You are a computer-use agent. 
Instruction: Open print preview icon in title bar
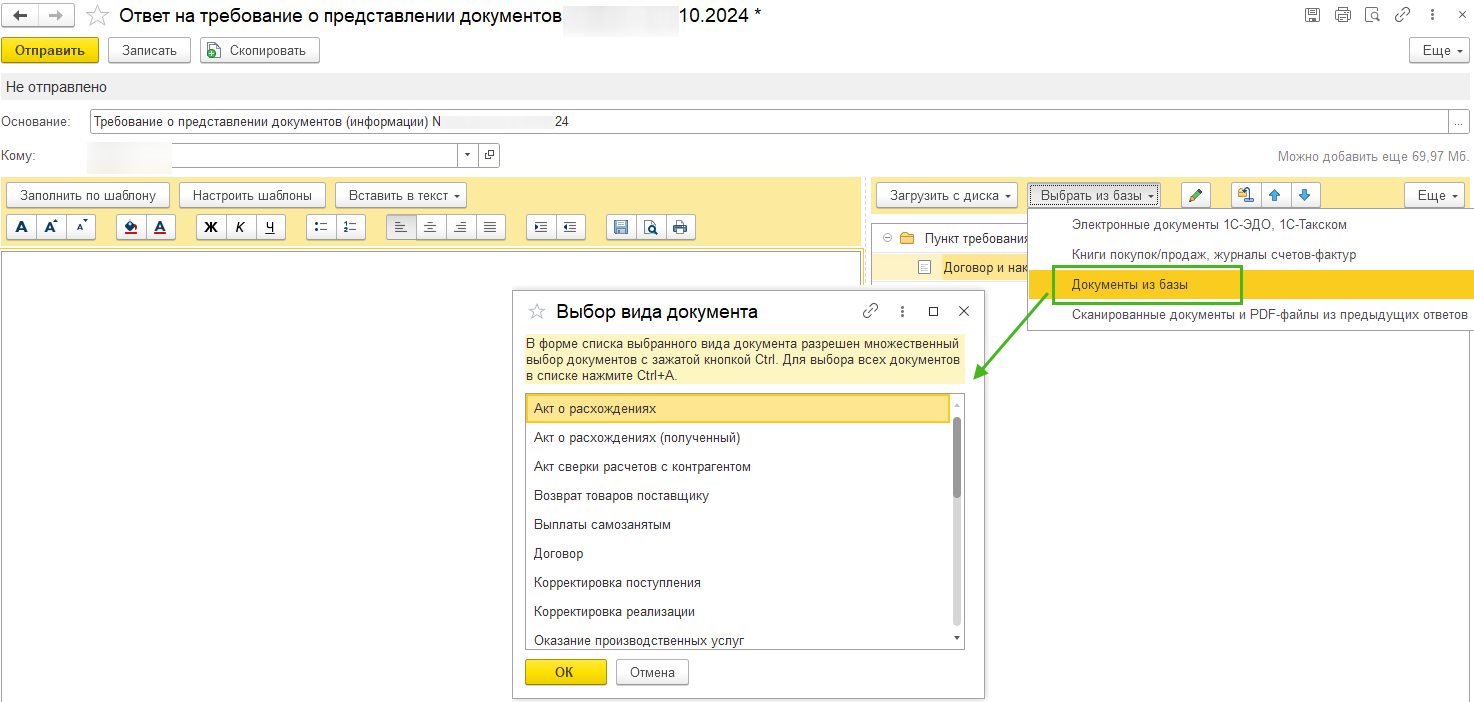point(1372,15)
